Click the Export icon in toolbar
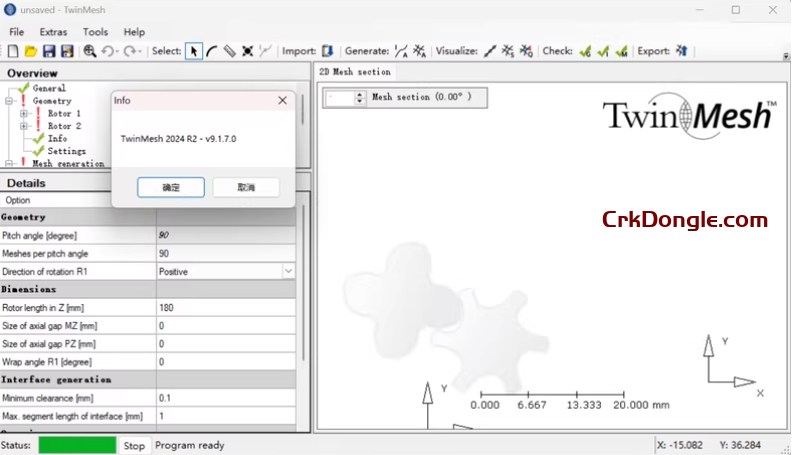Viewport: 794px width, 455px height. [x=682, y=51]
